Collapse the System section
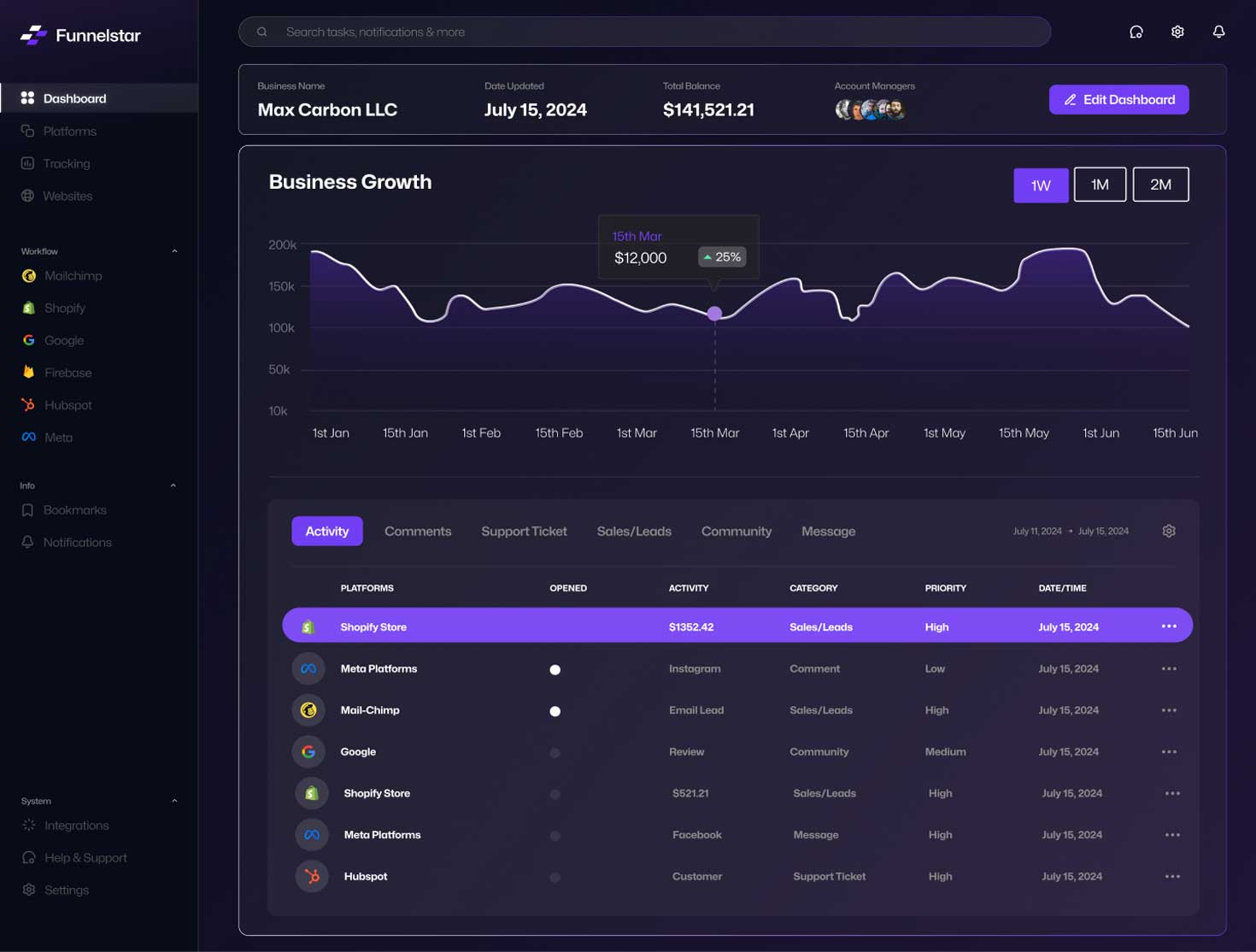Viewport: 1256px width, 952px height. pyautogui.click(x=174, y=801)
